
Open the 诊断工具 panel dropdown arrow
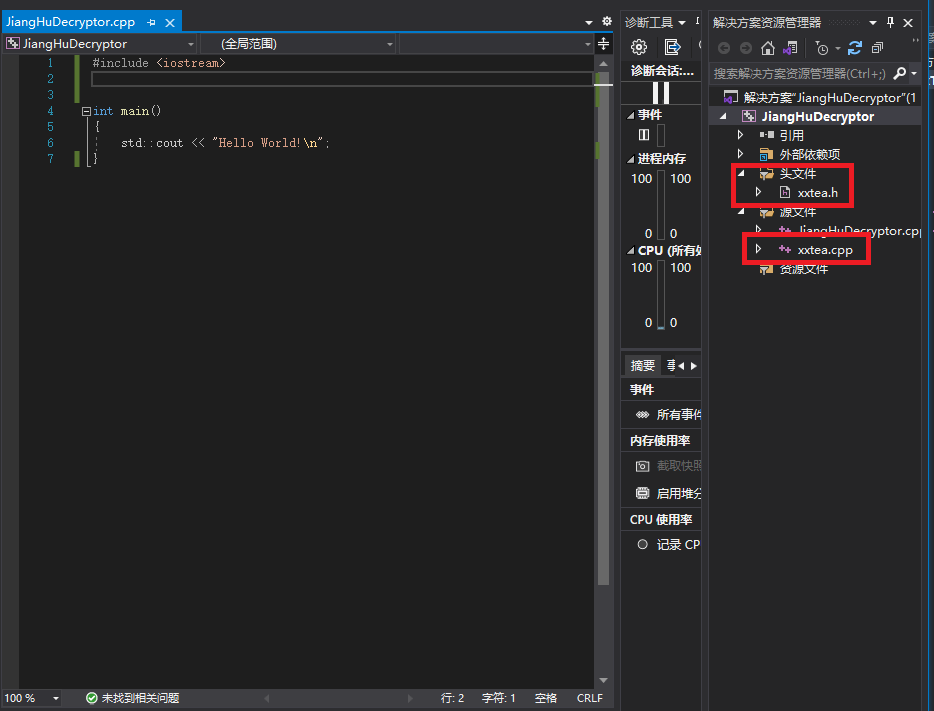pos(681,23)
